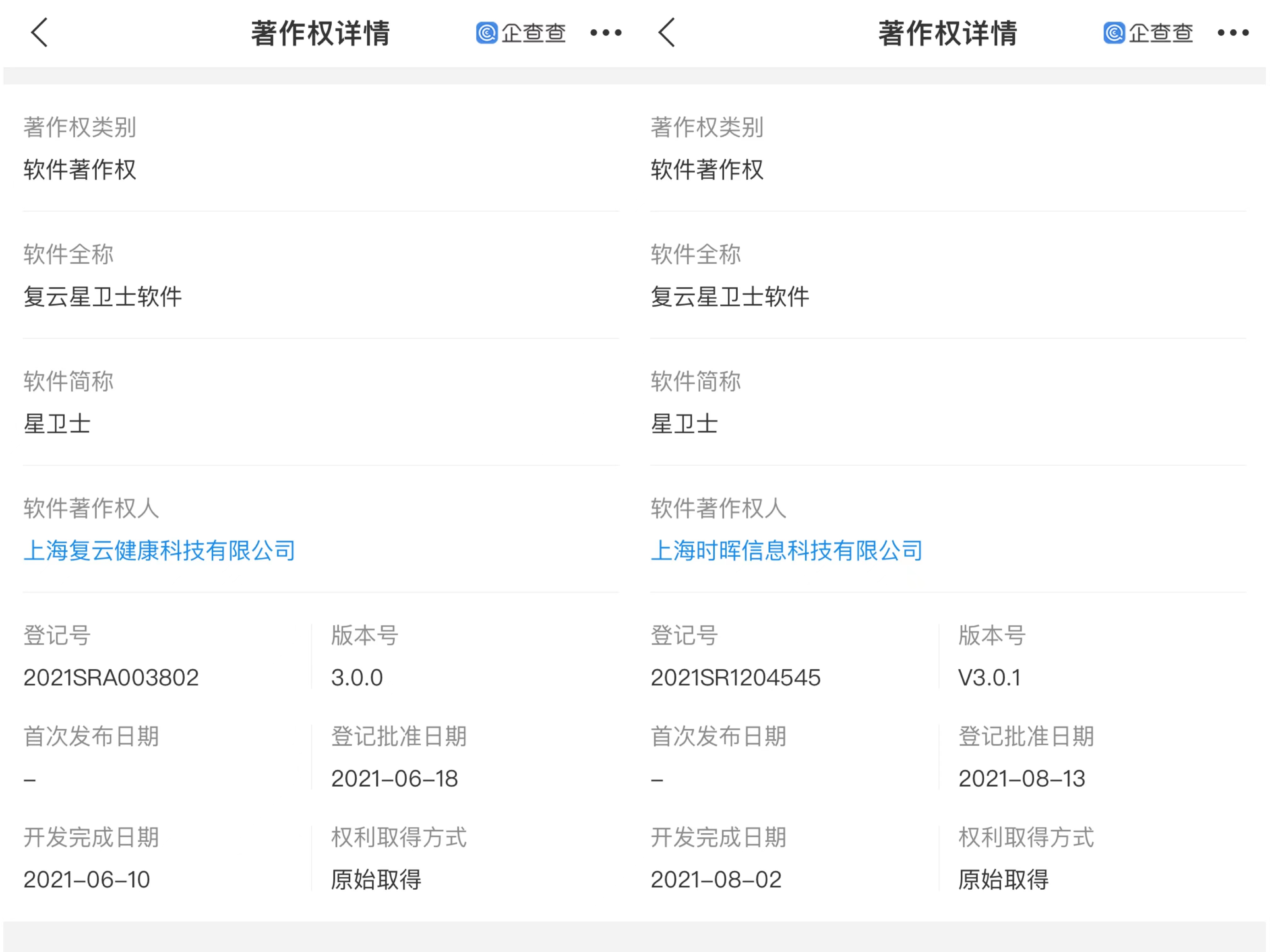
Task: Select 软件著作权 value in left panel
Action: [80, 169]
